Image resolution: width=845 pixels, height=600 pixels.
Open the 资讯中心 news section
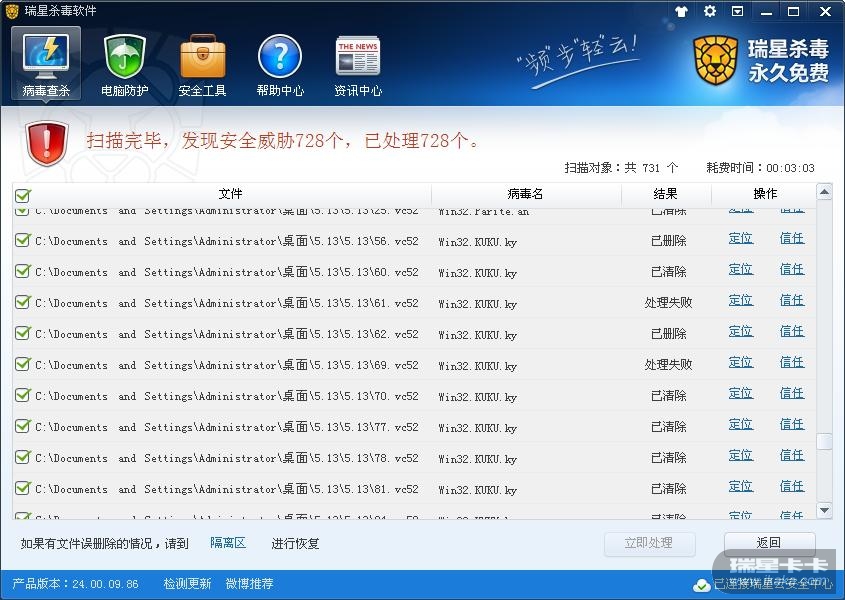(x=358, y=65)
